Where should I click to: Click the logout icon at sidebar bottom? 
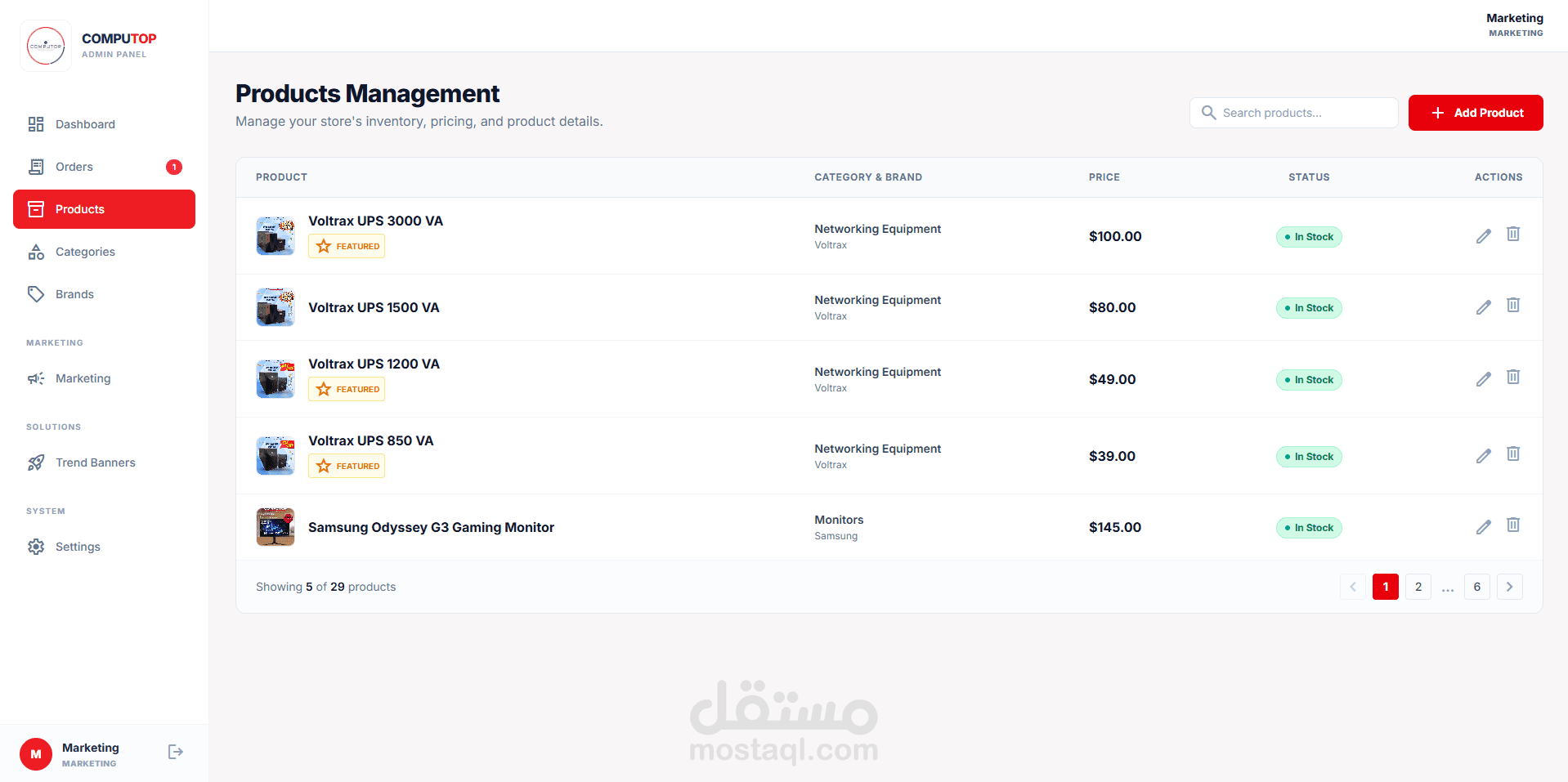176,752
